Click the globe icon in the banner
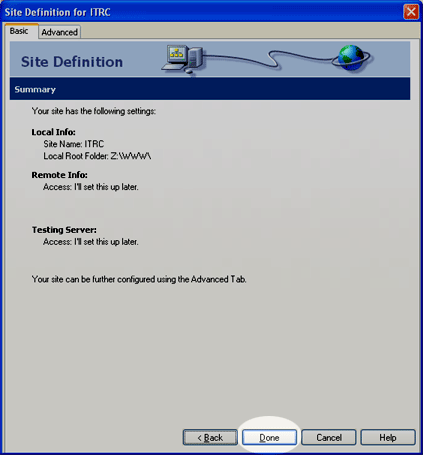Image resolution: width=423 pixels, height=455 pixels. [351, 57]
